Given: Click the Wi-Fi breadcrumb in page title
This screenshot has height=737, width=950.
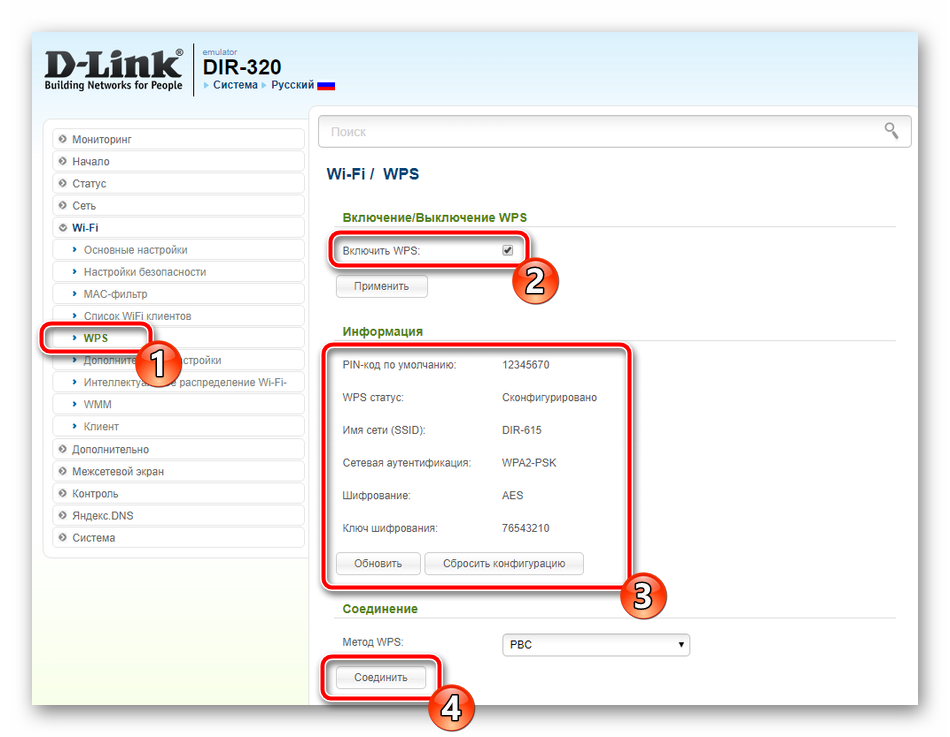Looking at the screenshot, I should coord(345,174).
